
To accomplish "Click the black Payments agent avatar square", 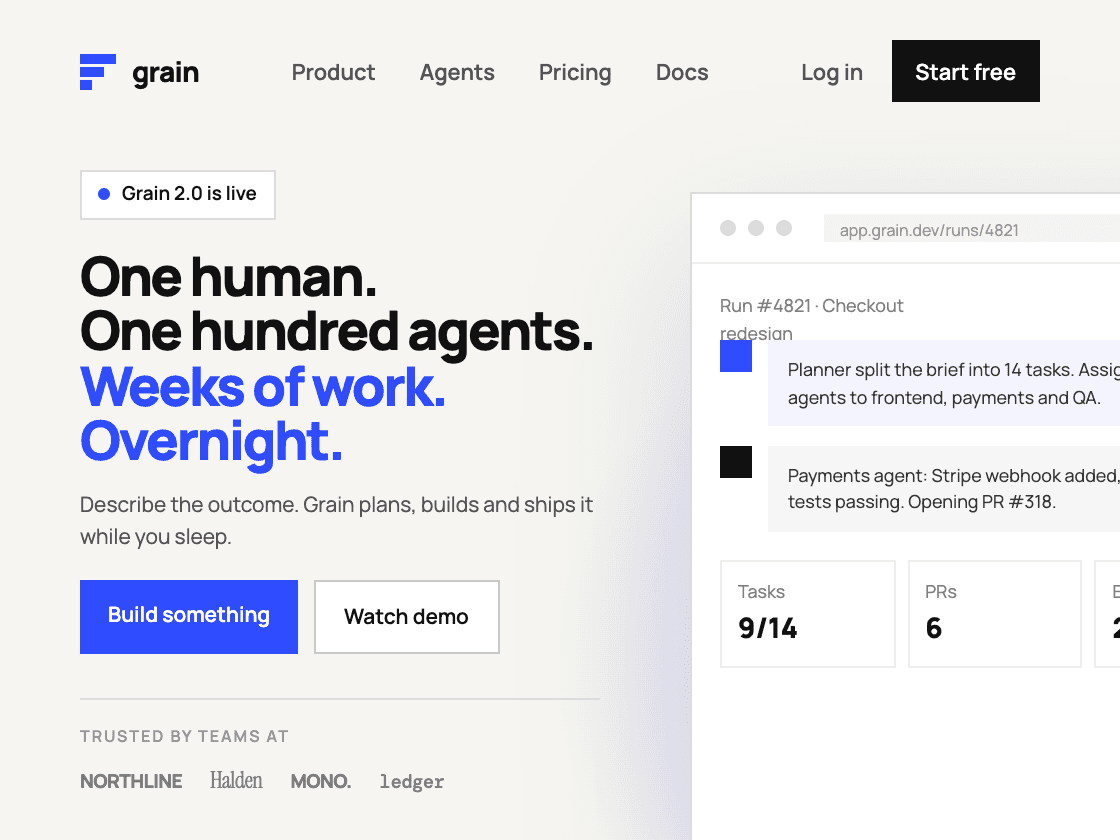I will 736,461.
